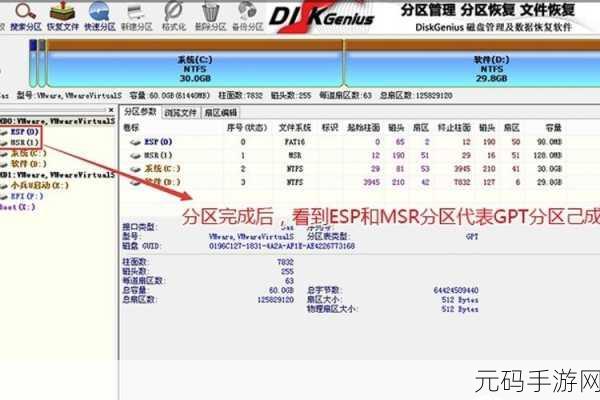Select the small dark-blue ESP bar in disk map
This screenshot has height=400, width=600.
click(33, 63)
